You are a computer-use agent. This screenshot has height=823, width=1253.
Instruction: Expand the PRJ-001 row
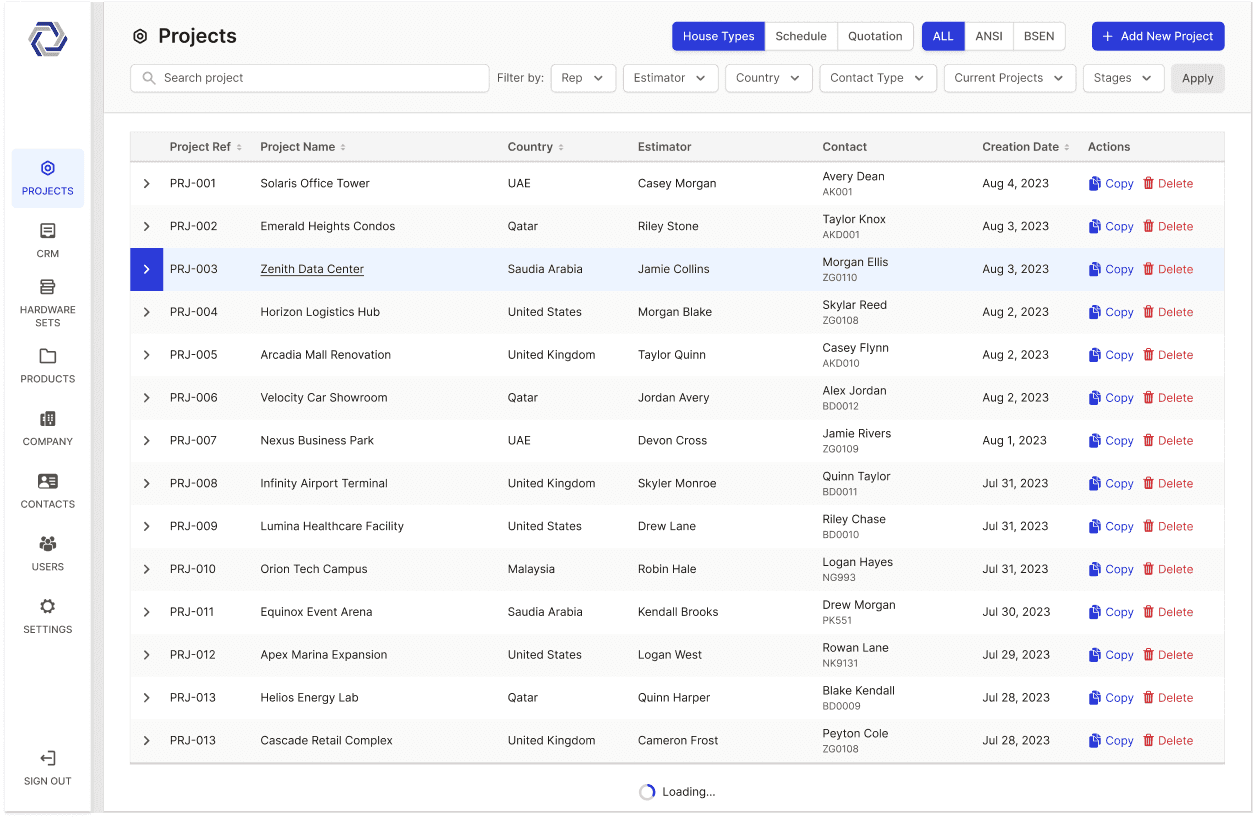tap(146, 183)
